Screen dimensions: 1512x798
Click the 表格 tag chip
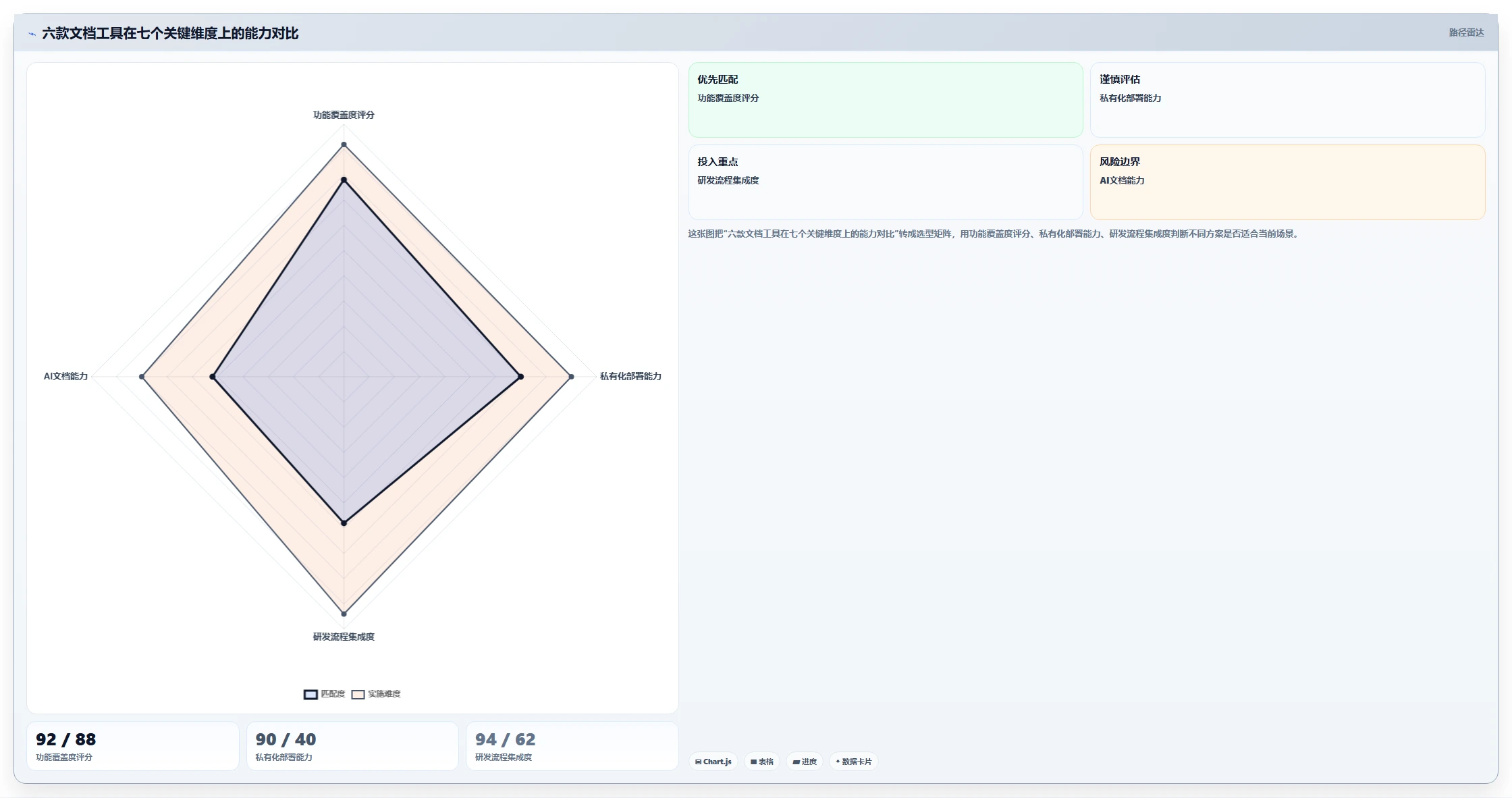(x=762, y=762)
